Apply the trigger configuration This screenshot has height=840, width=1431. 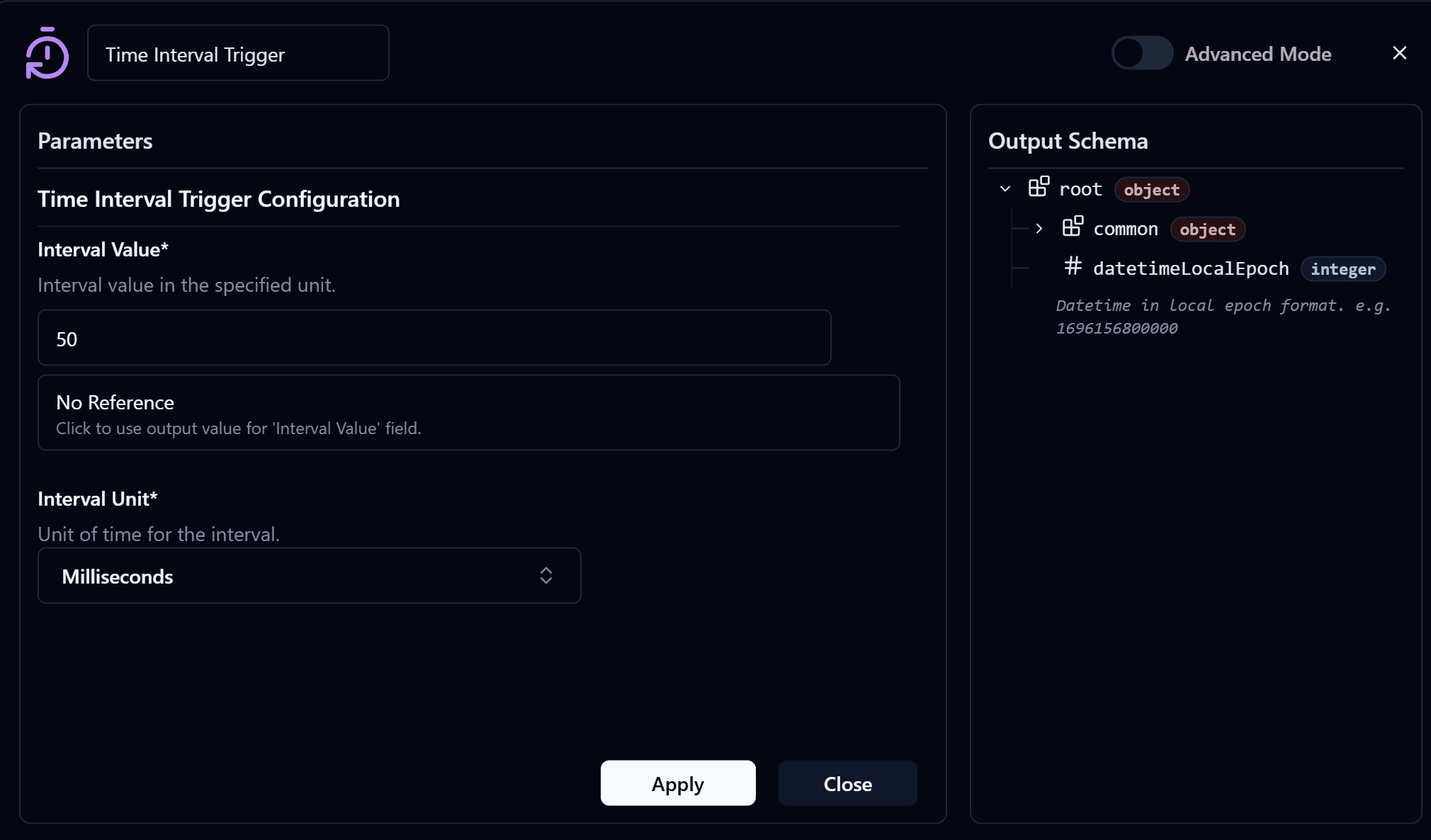tap(678, 783)
